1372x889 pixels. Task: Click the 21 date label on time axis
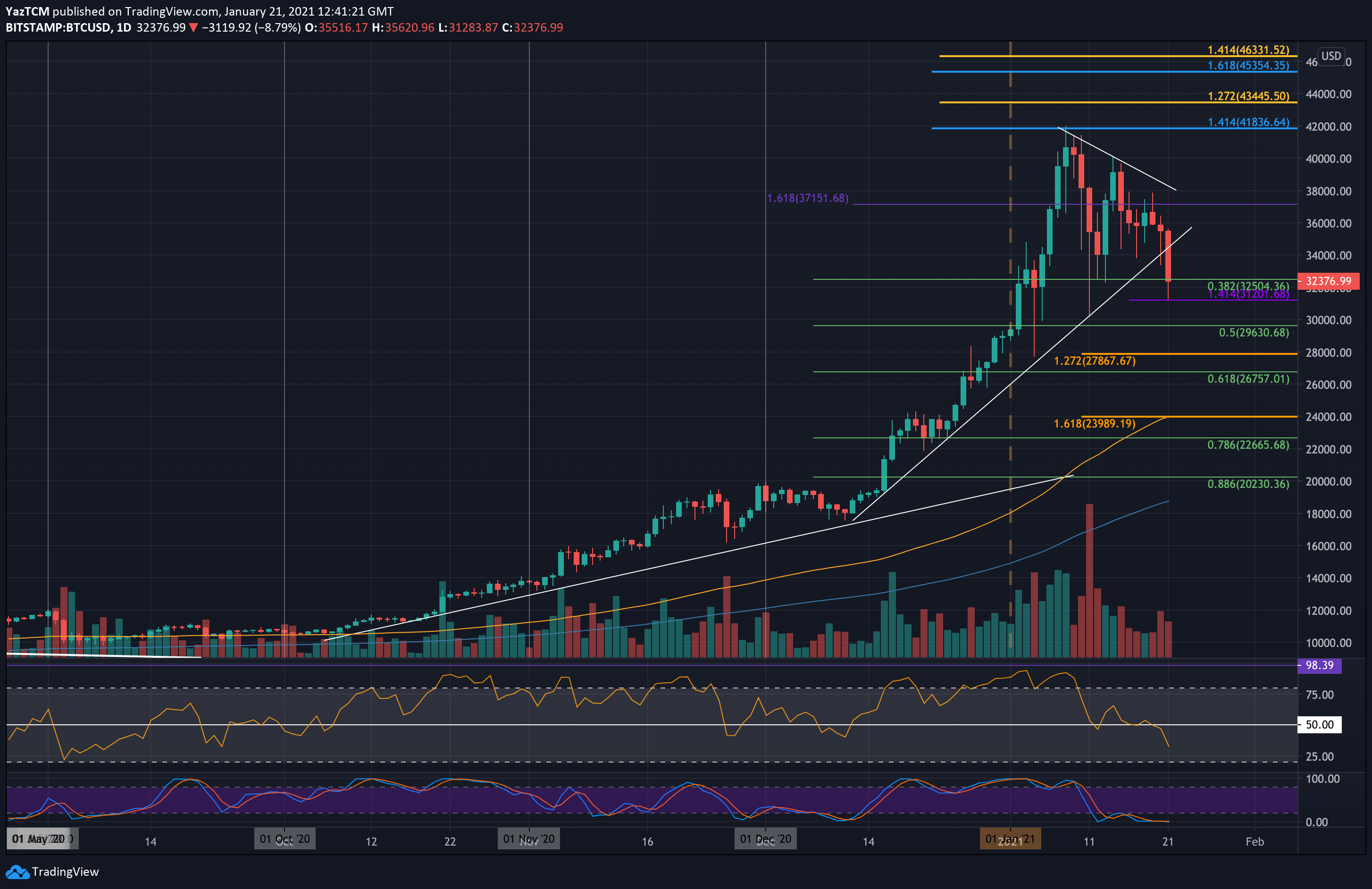[x=1168, y=842]
